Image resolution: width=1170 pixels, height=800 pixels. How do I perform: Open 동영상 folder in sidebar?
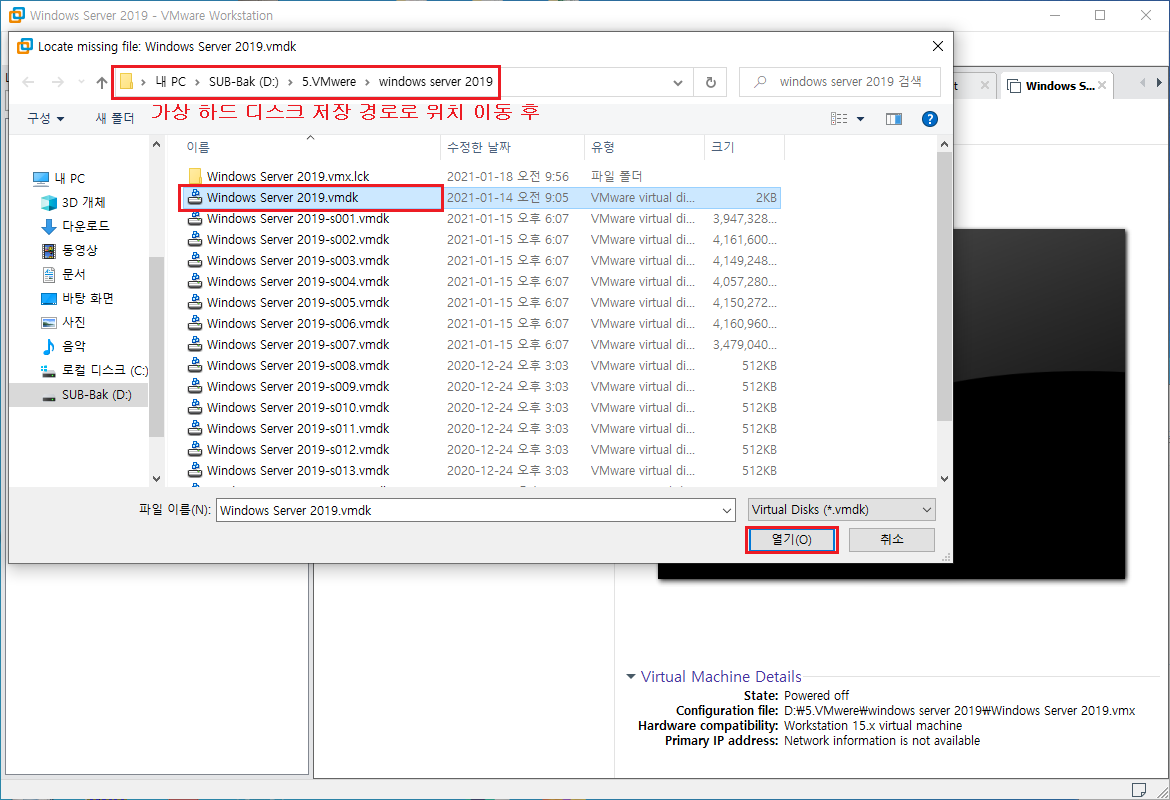(x=69, y=250)
